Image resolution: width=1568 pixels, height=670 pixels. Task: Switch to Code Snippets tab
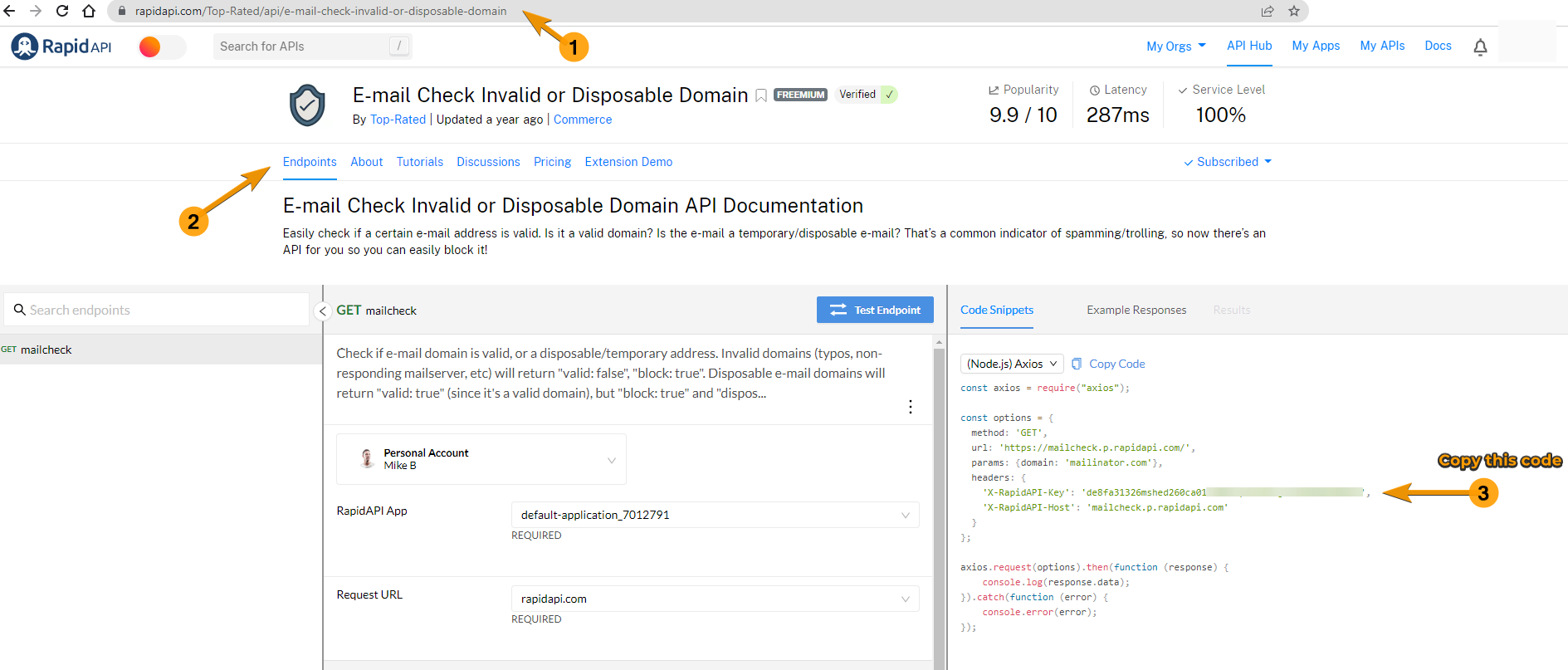[997, 310]
